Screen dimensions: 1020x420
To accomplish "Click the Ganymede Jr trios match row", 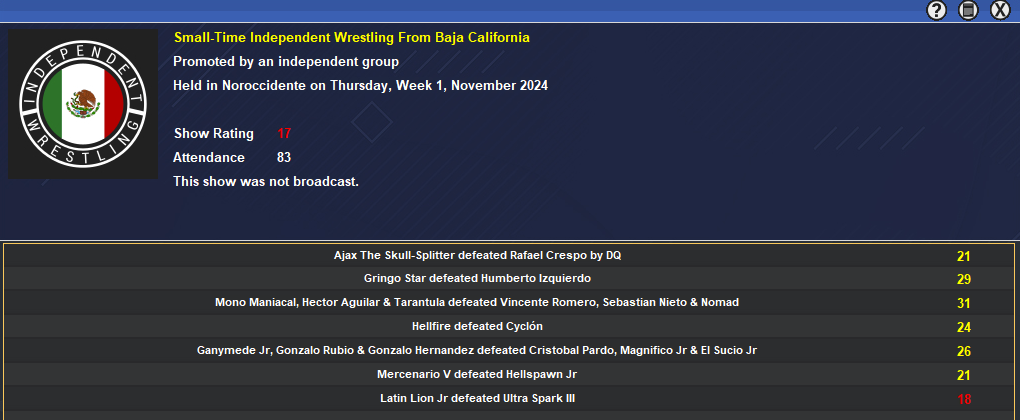I will tap(477, 351).
